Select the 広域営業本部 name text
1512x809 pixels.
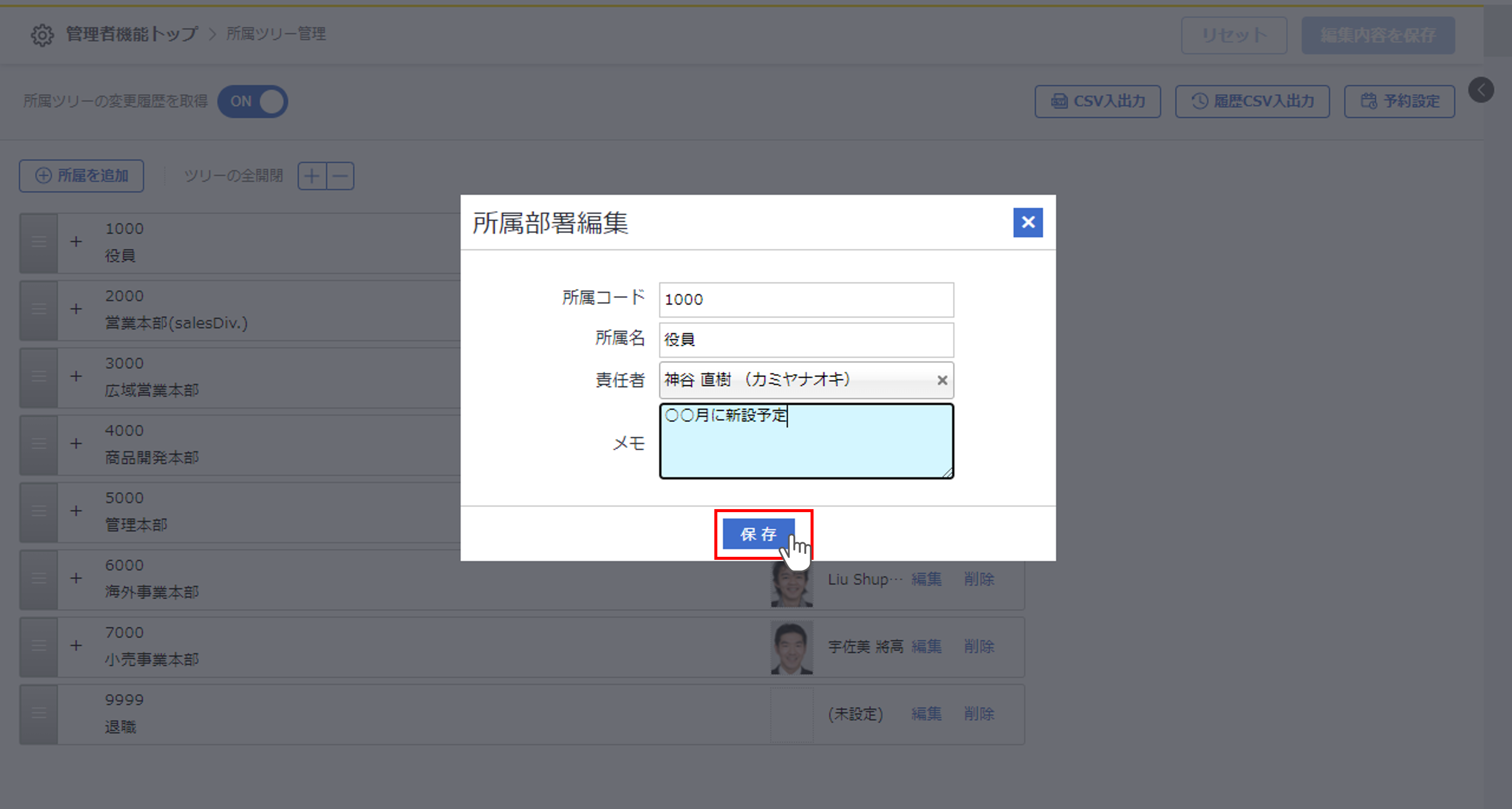point(152,391)
